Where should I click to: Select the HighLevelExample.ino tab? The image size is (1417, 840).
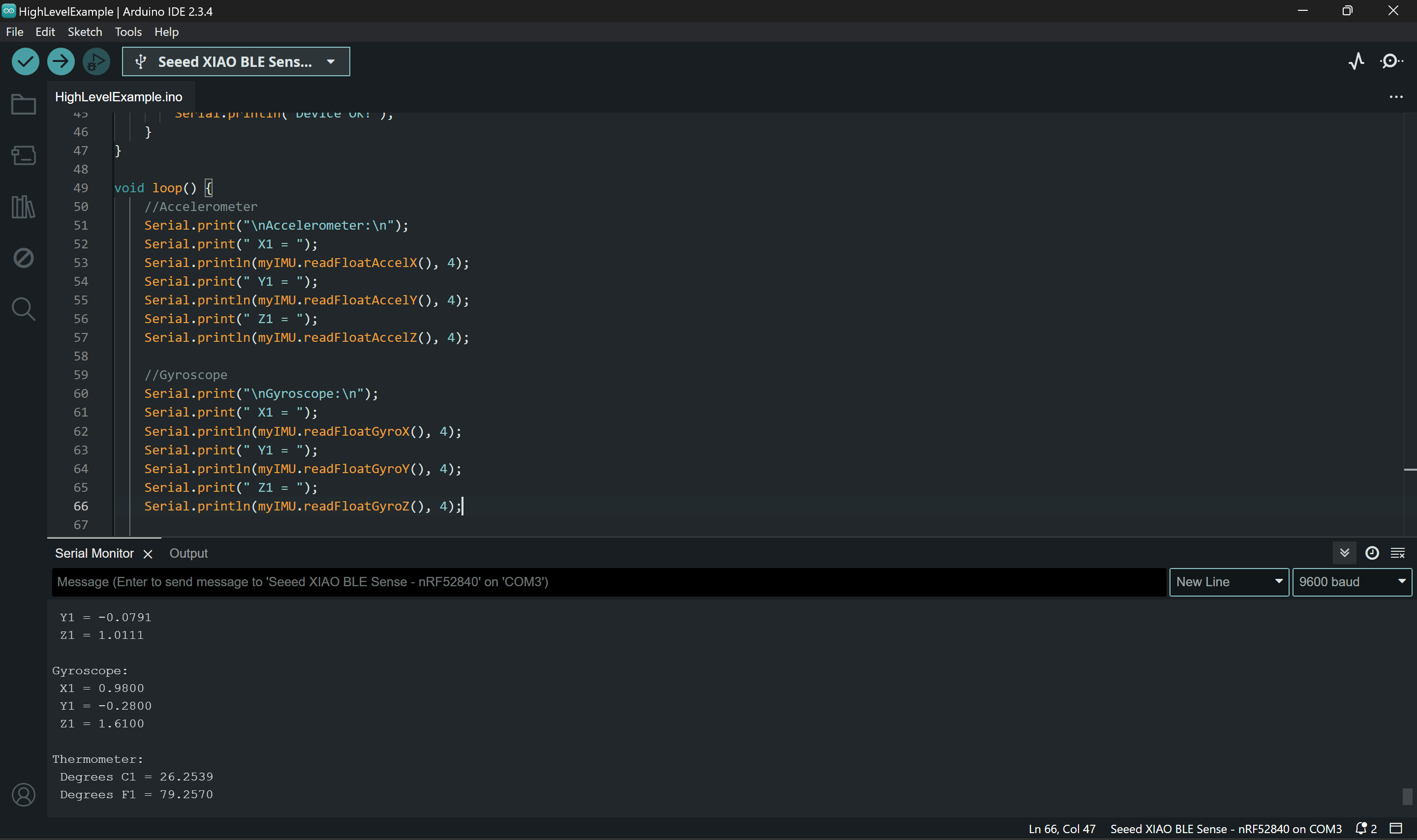click(118, 97)
